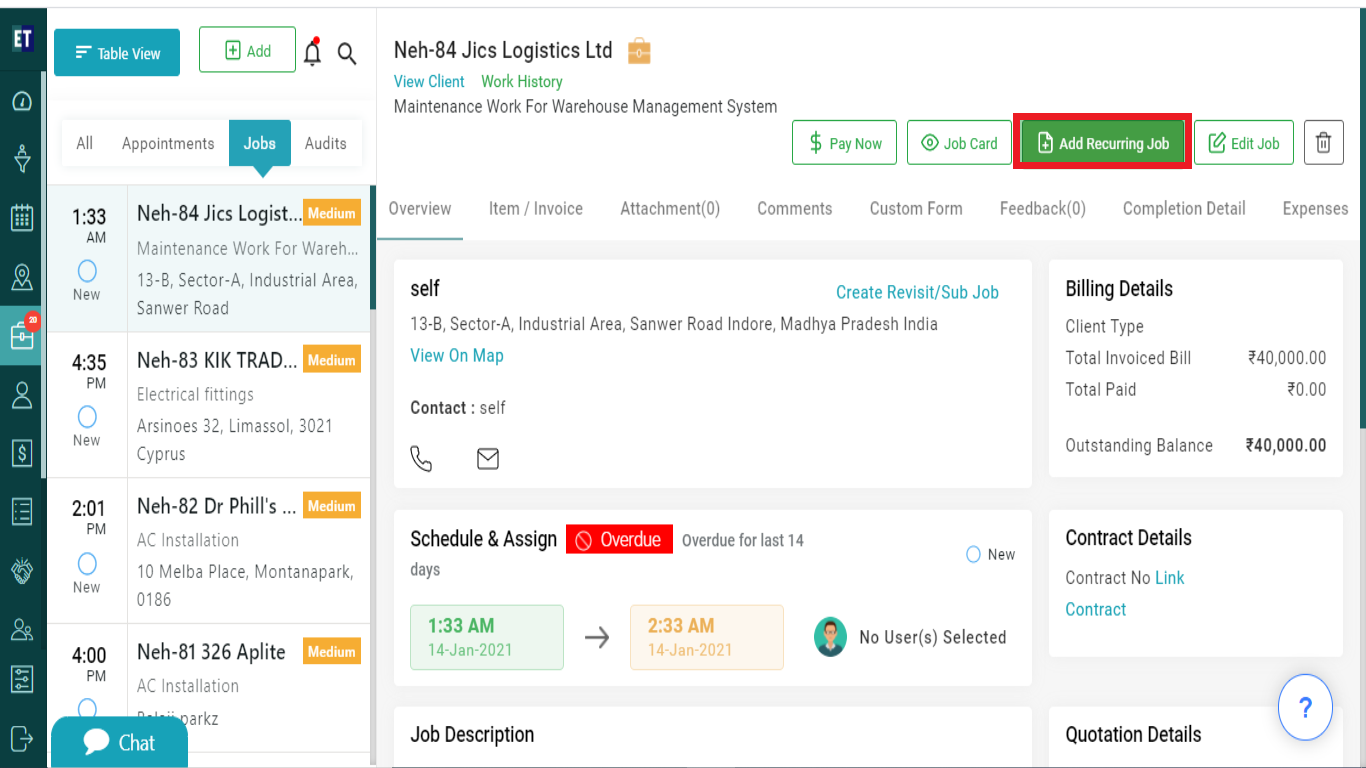Screen dimensions: 1366x768
Task: Click Add Recurring Job button
Action: (x=1102, y=143)
